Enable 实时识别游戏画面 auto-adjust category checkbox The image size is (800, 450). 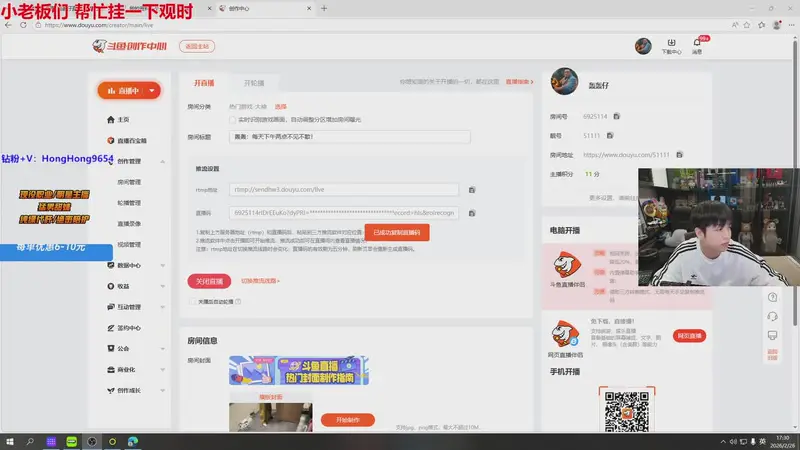pyautogui.click(x=232, y=119)
